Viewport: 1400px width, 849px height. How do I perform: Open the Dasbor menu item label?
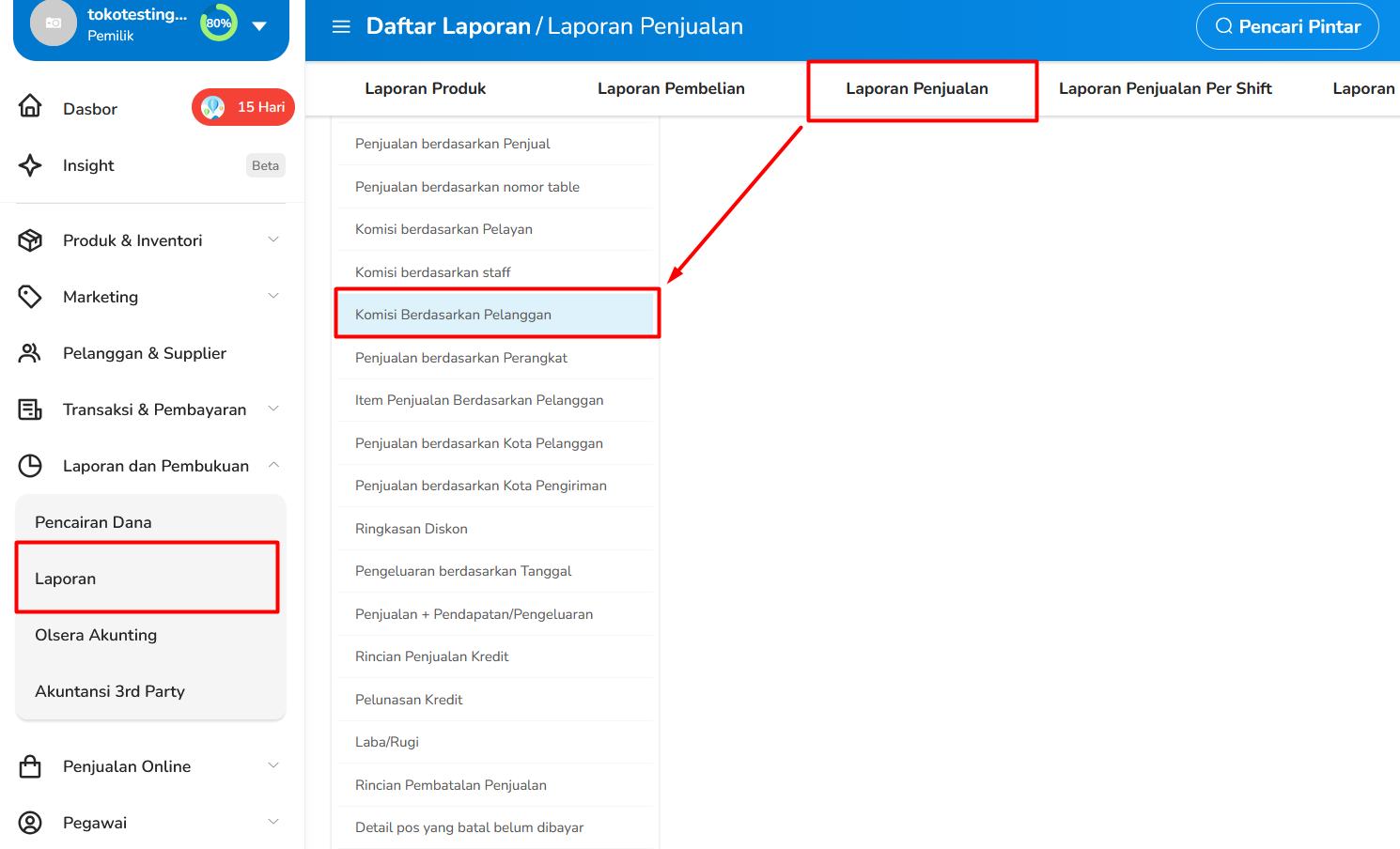(x=90, y=109)
